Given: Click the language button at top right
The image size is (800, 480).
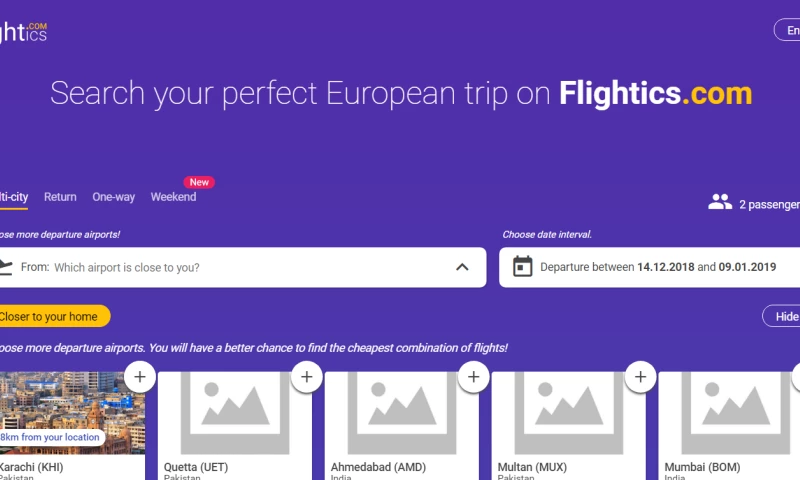Looking at the screenshot, I should 788,30.
